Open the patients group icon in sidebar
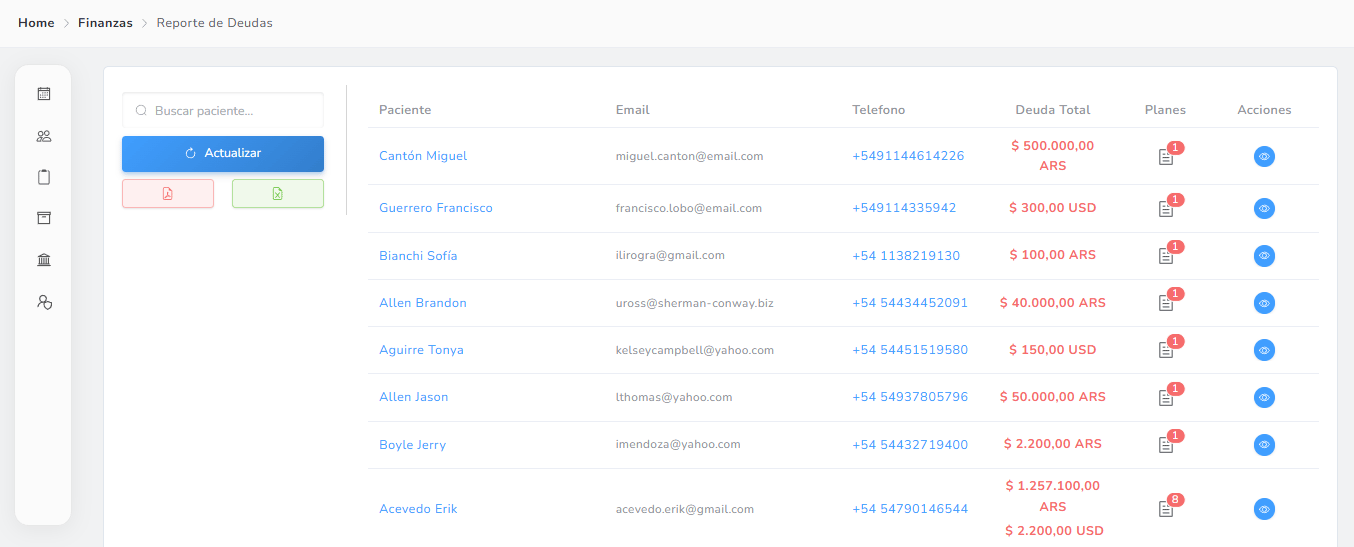Image resolution: width=1354 pixels, height=547 pixels. (43, 136)
